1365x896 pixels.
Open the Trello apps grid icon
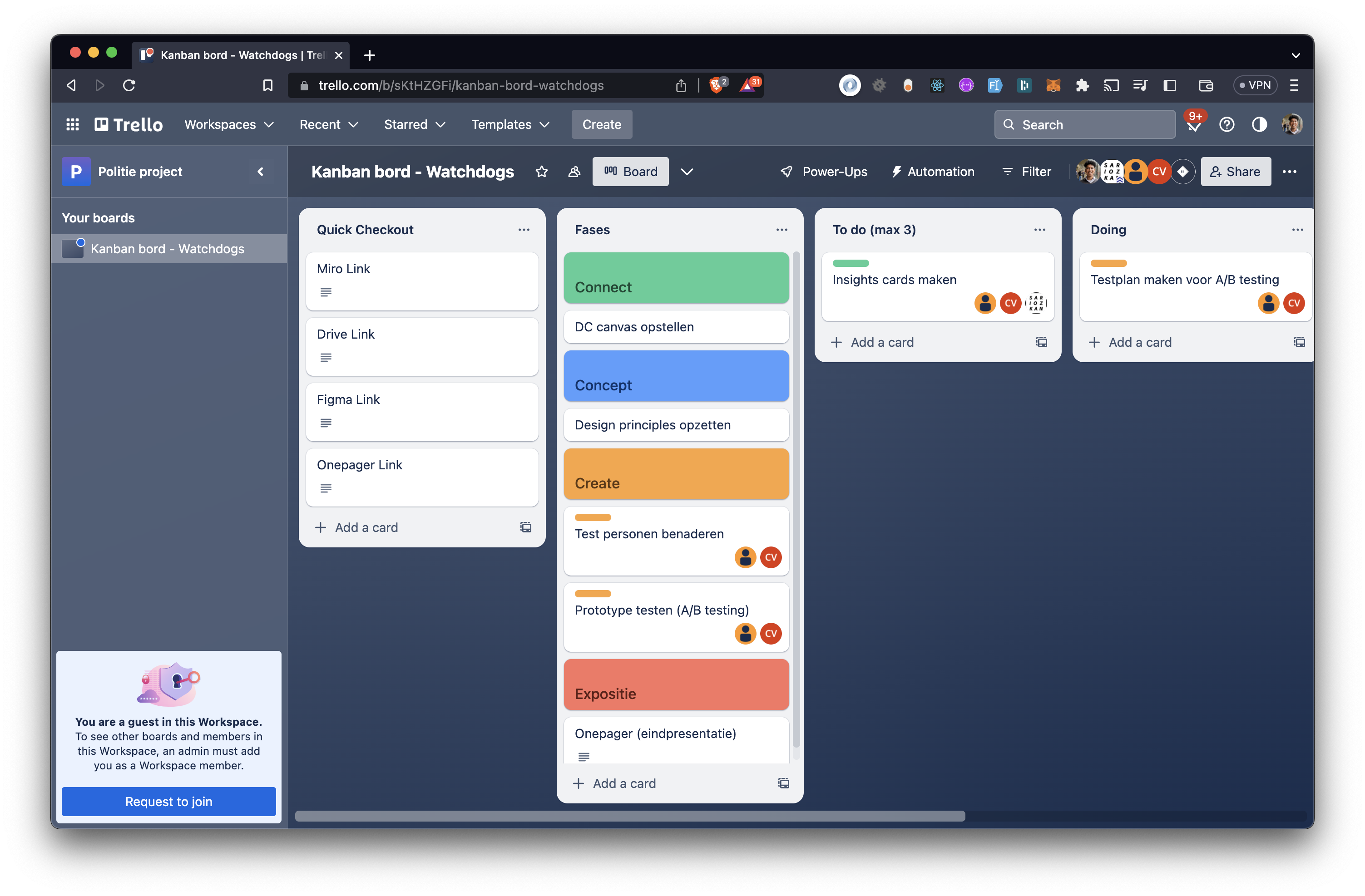72,124
